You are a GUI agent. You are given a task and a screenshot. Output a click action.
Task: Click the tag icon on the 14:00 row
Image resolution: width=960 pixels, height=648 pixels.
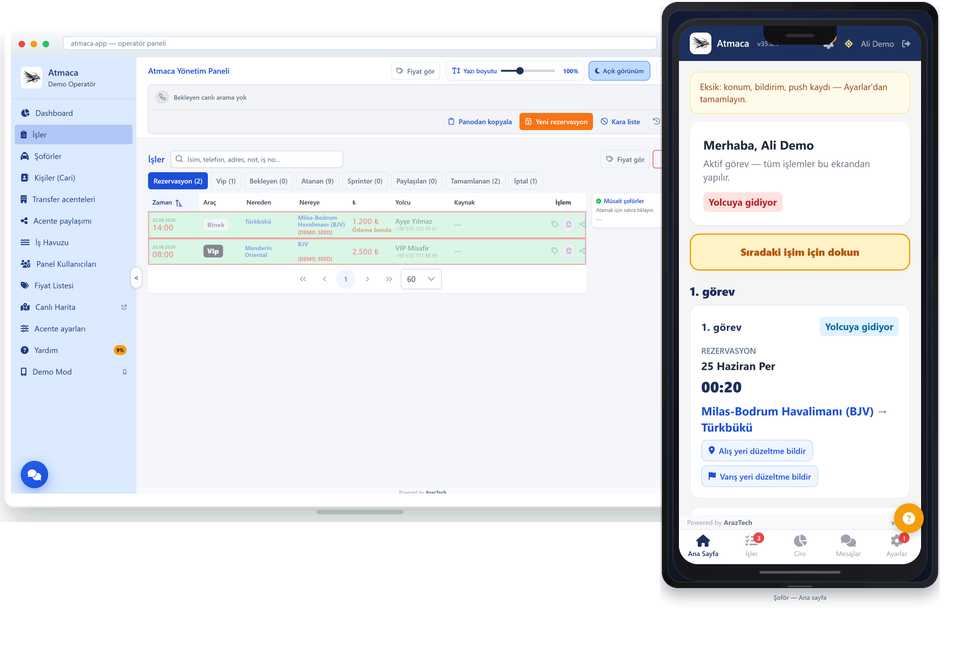coord(555,224)
